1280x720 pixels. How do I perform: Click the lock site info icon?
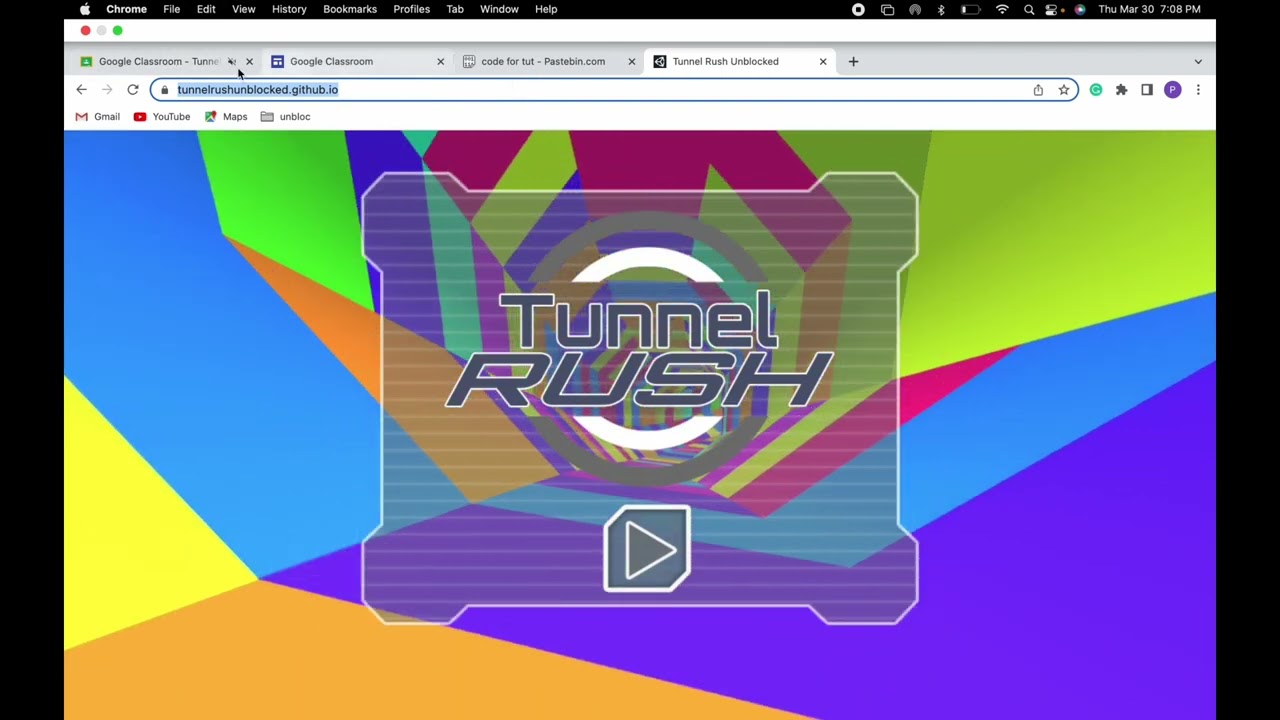[165, 90]
